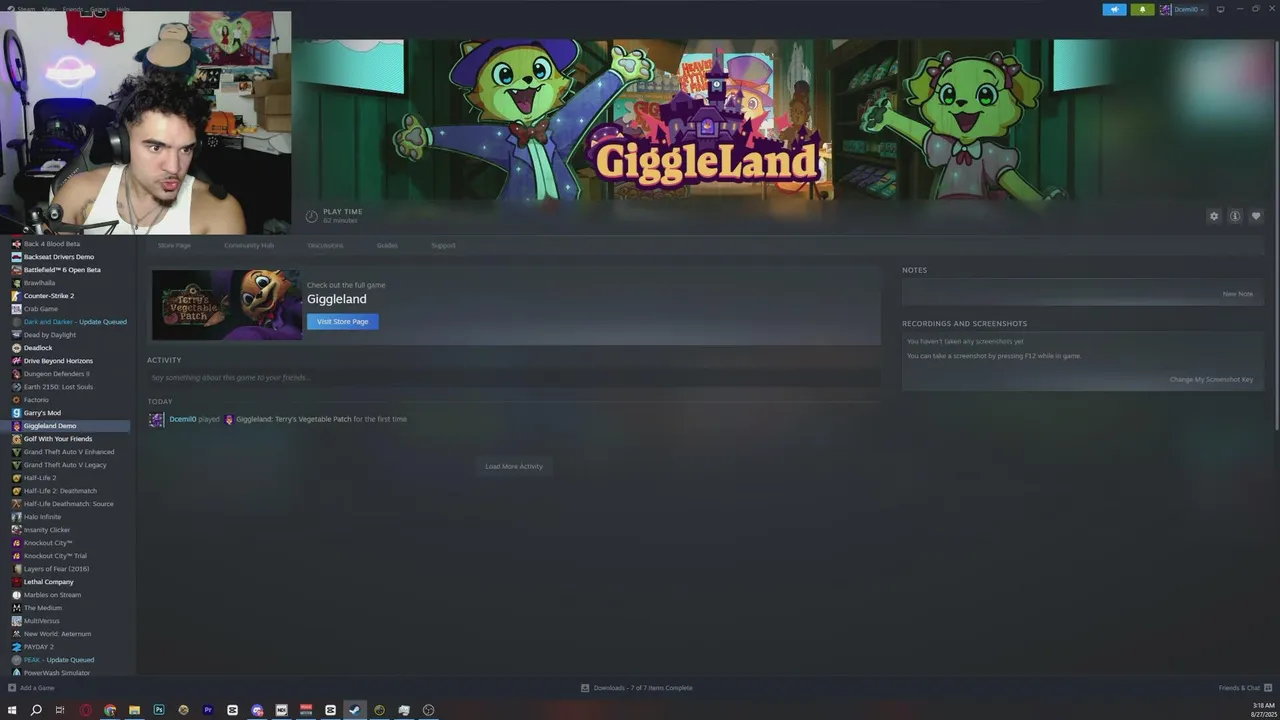Click the MultiVersus game icon
The image size is (1280, 720).
[x=16, y=621]
